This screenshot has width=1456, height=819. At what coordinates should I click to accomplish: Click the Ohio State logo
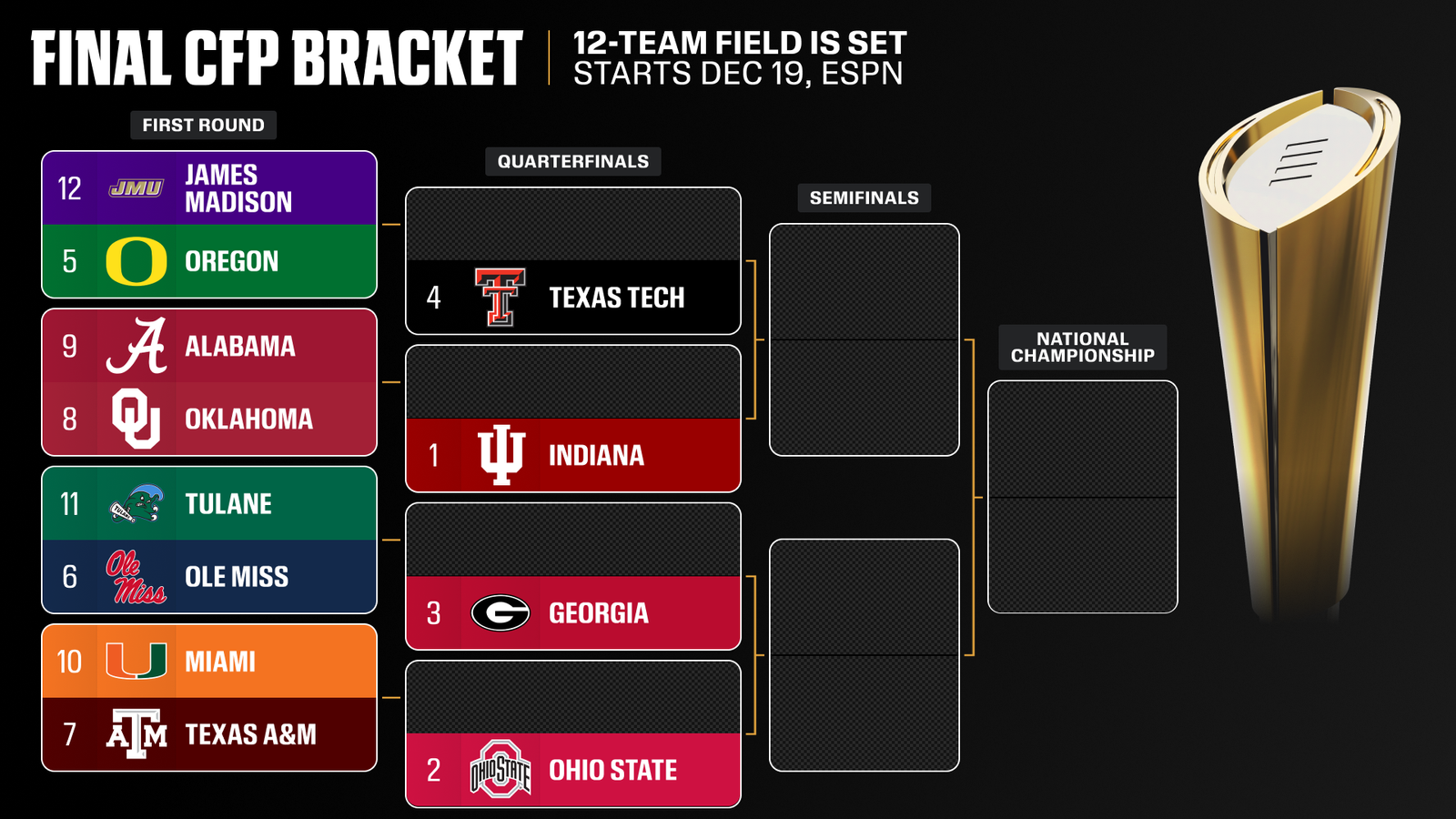click(500, 770)
